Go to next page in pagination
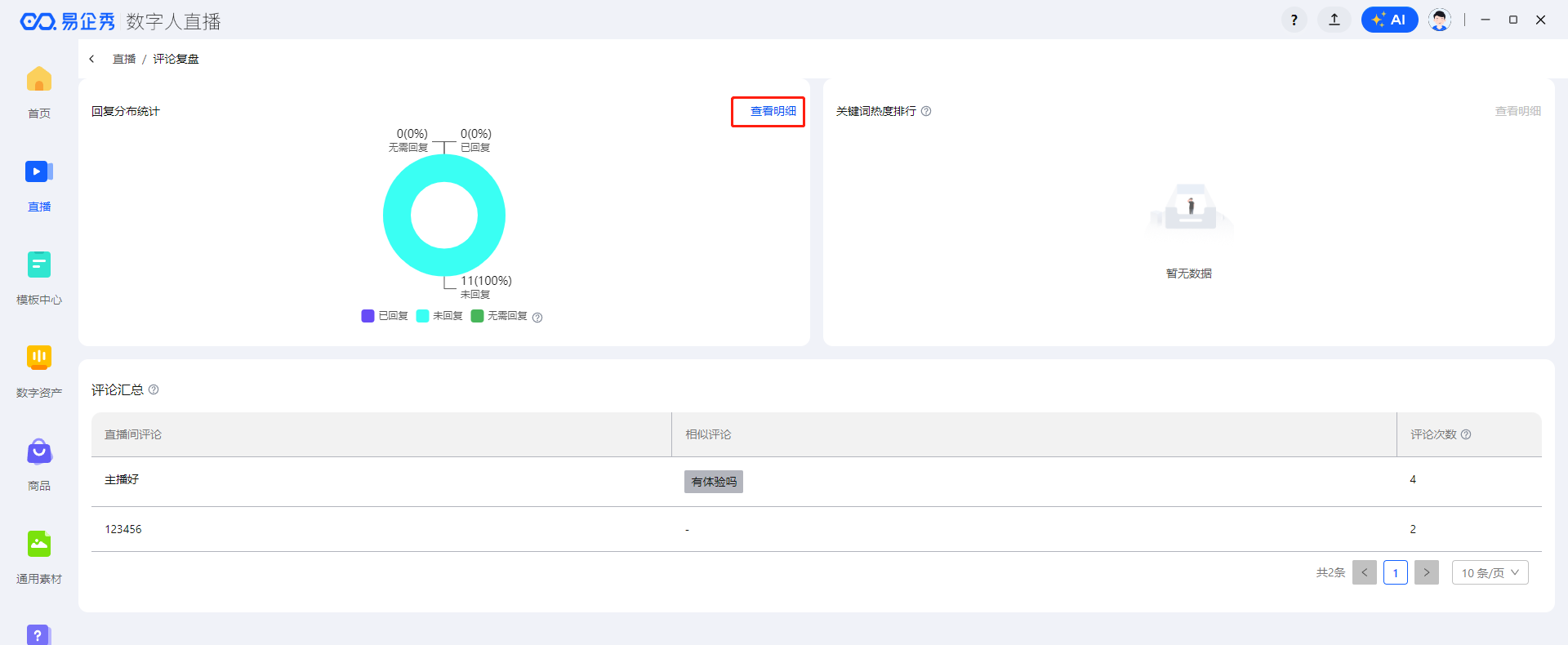 point(1427,572)
